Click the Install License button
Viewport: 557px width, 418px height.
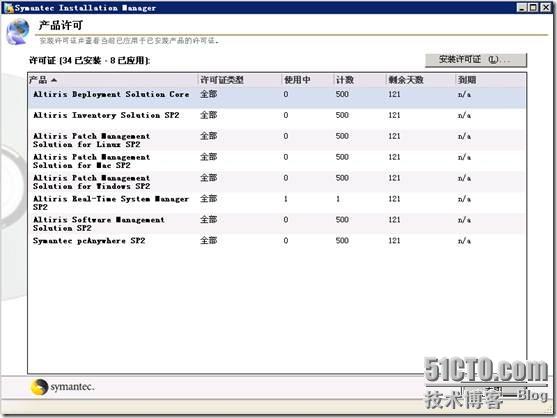click(476, 60)
